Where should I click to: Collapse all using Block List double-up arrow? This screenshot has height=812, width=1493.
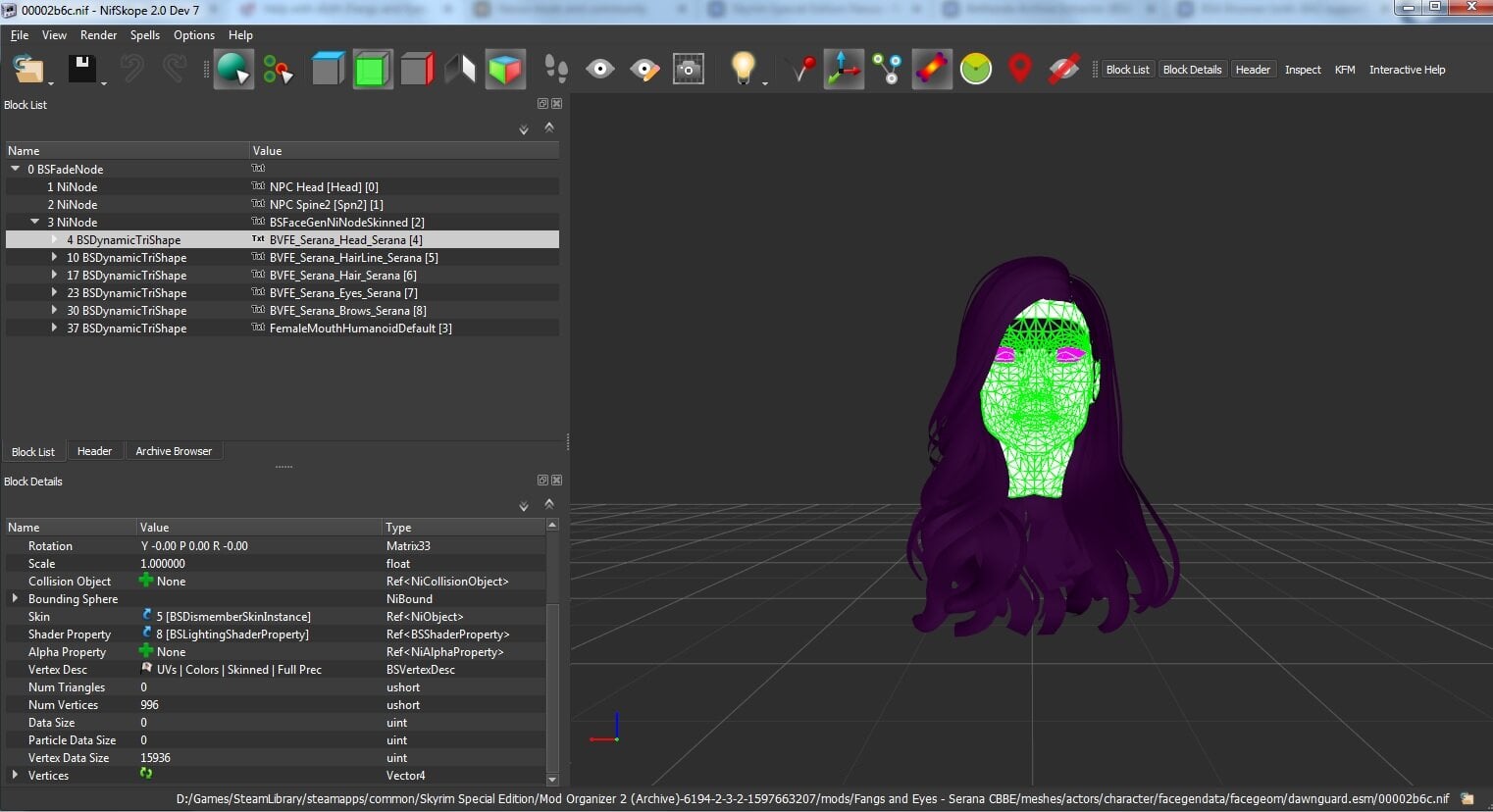click(x=549, y=127)
